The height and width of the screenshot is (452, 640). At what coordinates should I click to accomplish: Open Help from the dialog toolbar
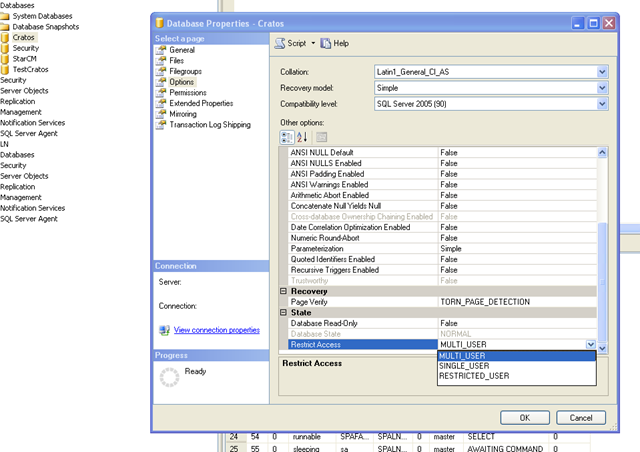tap(334, 43)
